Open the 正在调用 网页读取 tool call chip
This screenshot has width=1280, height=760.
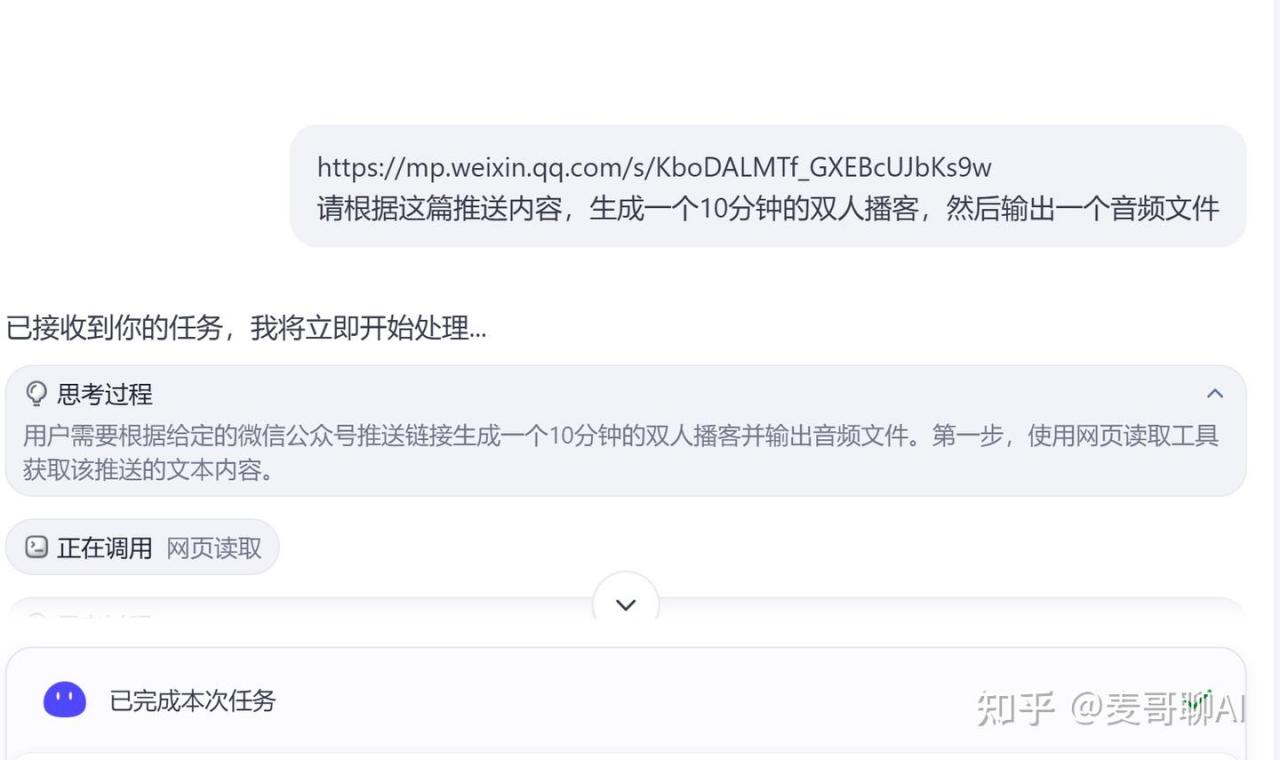142,547
